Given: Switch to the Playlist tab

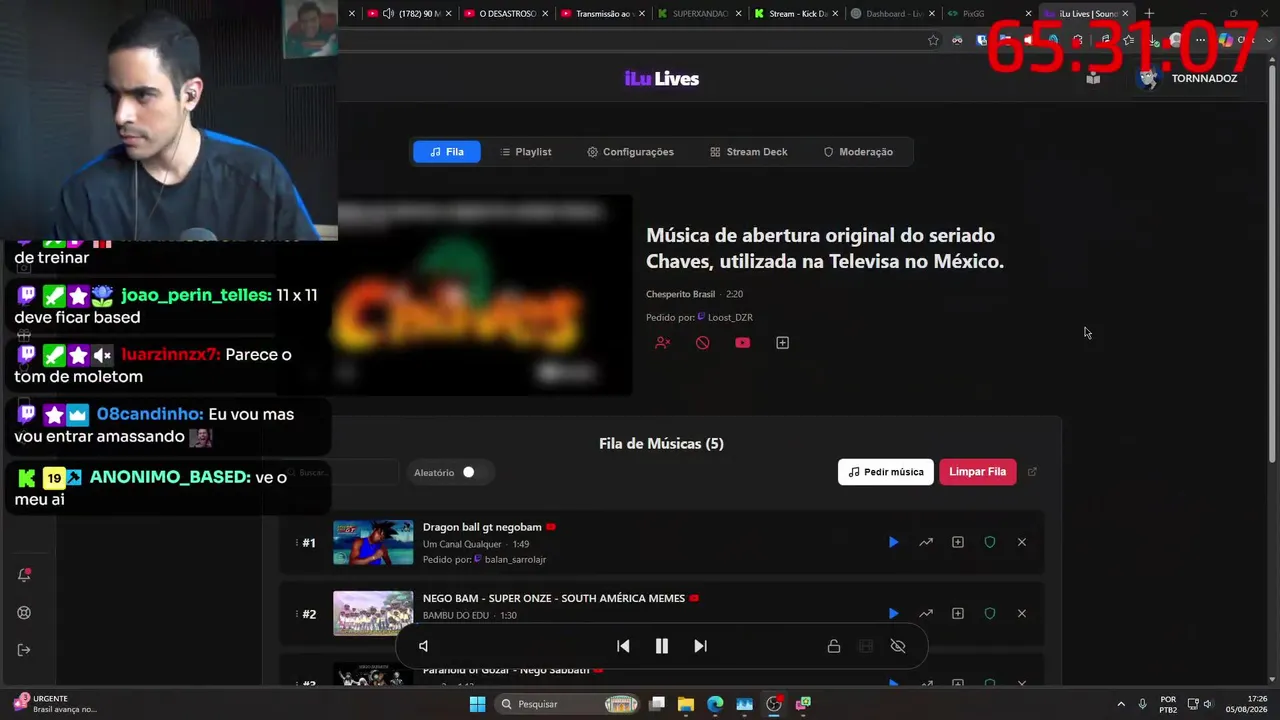Looking at the screenshot, I should [x=526, y=152].
